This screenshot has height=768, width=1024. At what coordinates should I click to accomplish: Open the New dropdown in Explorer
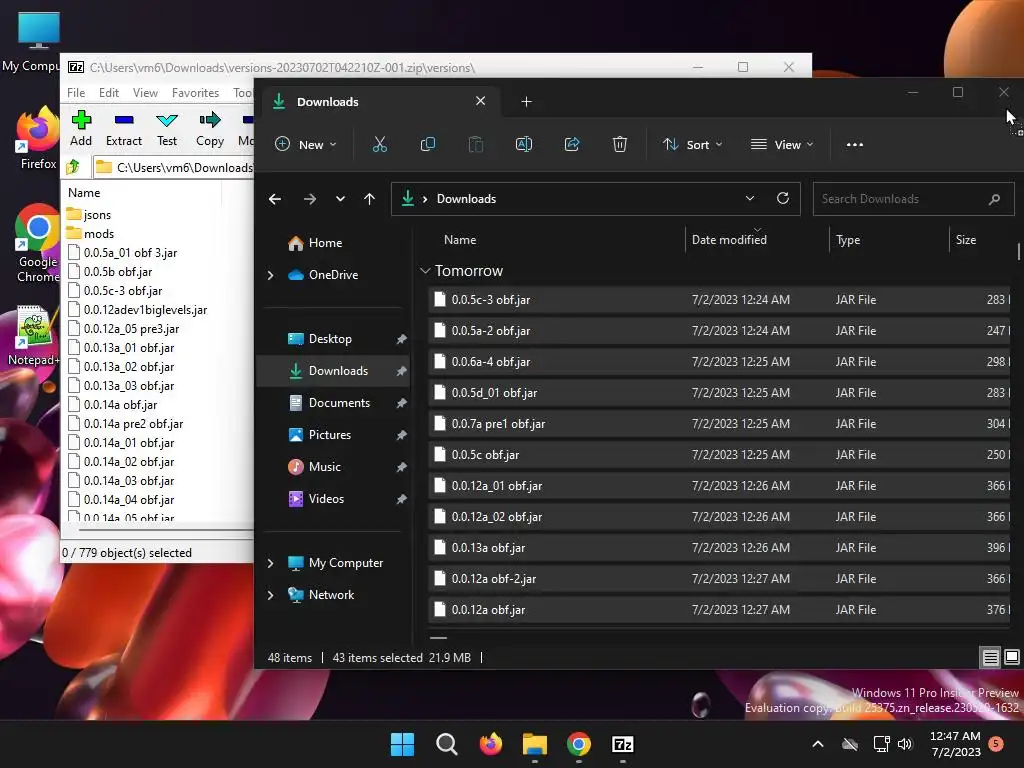(x=306, y=144)
